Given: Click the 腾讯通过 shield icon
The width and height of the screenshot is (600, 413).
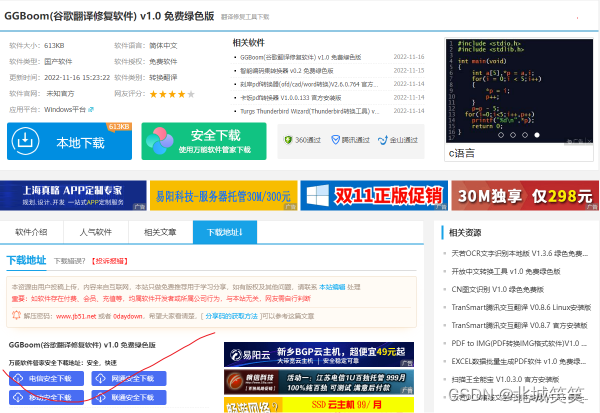Looking at the screenshot, I should pyautogui.click(x=335, y=140).
